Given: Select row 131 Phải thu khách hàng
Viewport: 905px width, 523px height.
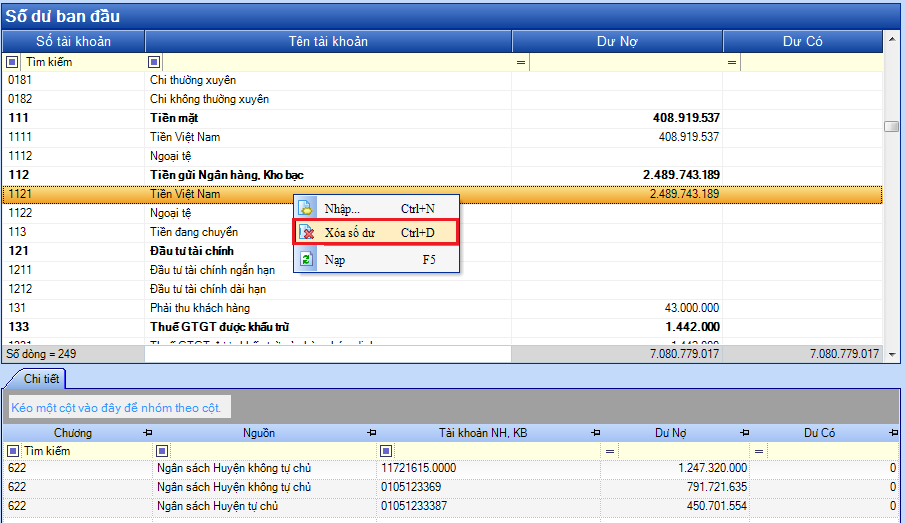Looking at the screenshot, I should (442, 308).
